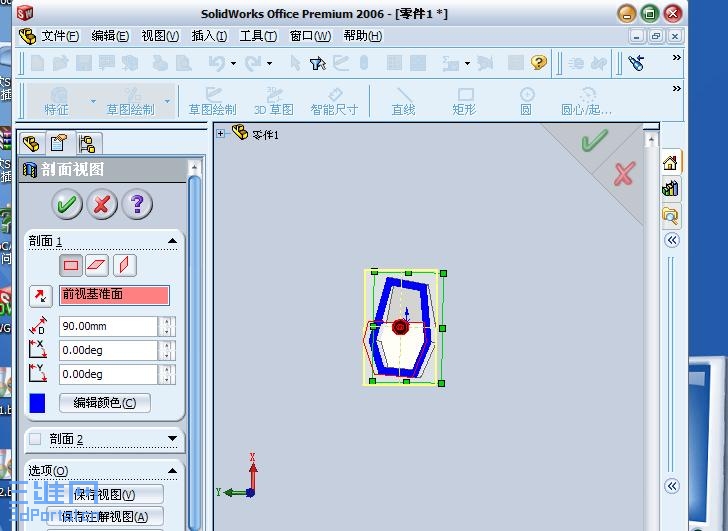
Task: Collapse the 剖面 1 section
Action: 172,240
